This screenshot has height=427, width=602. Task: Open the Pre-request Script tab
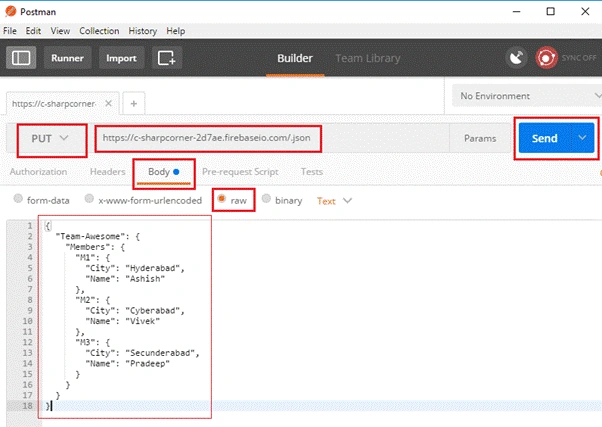(x=240, y=172)
